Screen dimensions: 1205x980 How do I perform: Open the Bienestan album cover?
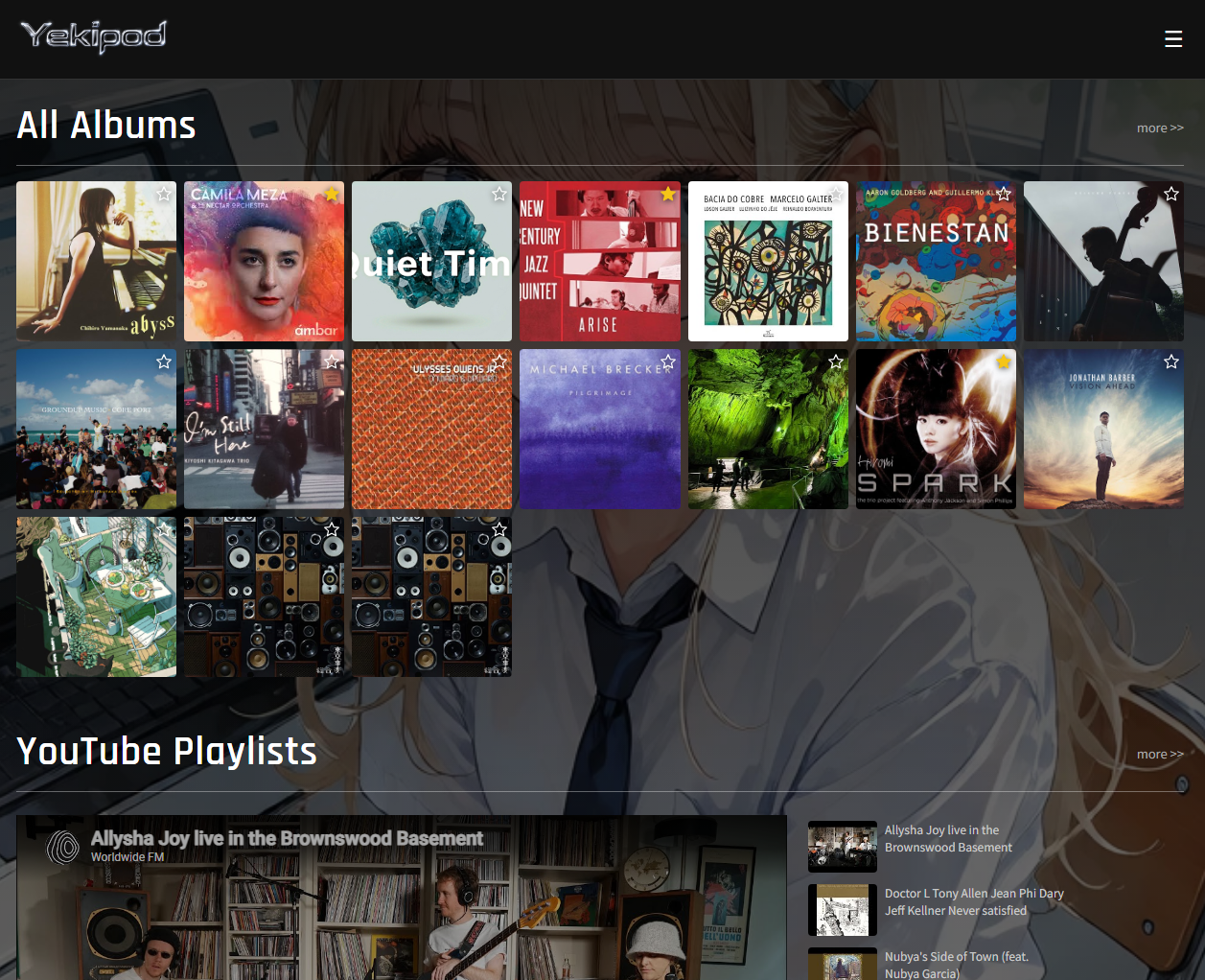click(x=936, y=262)
